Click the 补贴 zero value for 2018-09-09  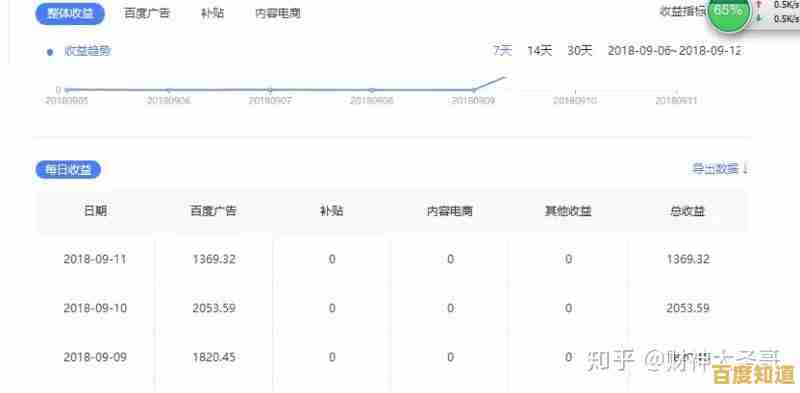332,357
